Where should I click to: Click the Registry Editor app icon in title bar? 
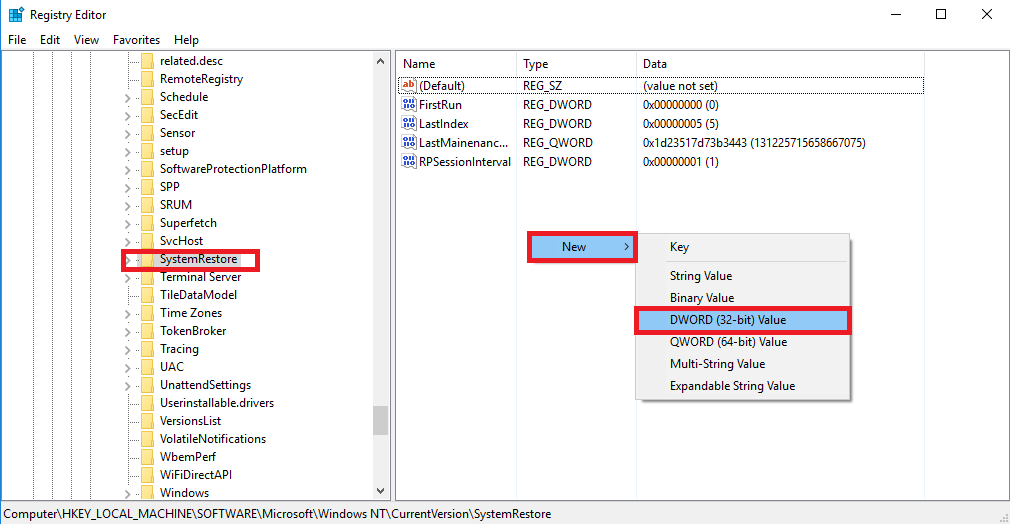coord(16,14)
